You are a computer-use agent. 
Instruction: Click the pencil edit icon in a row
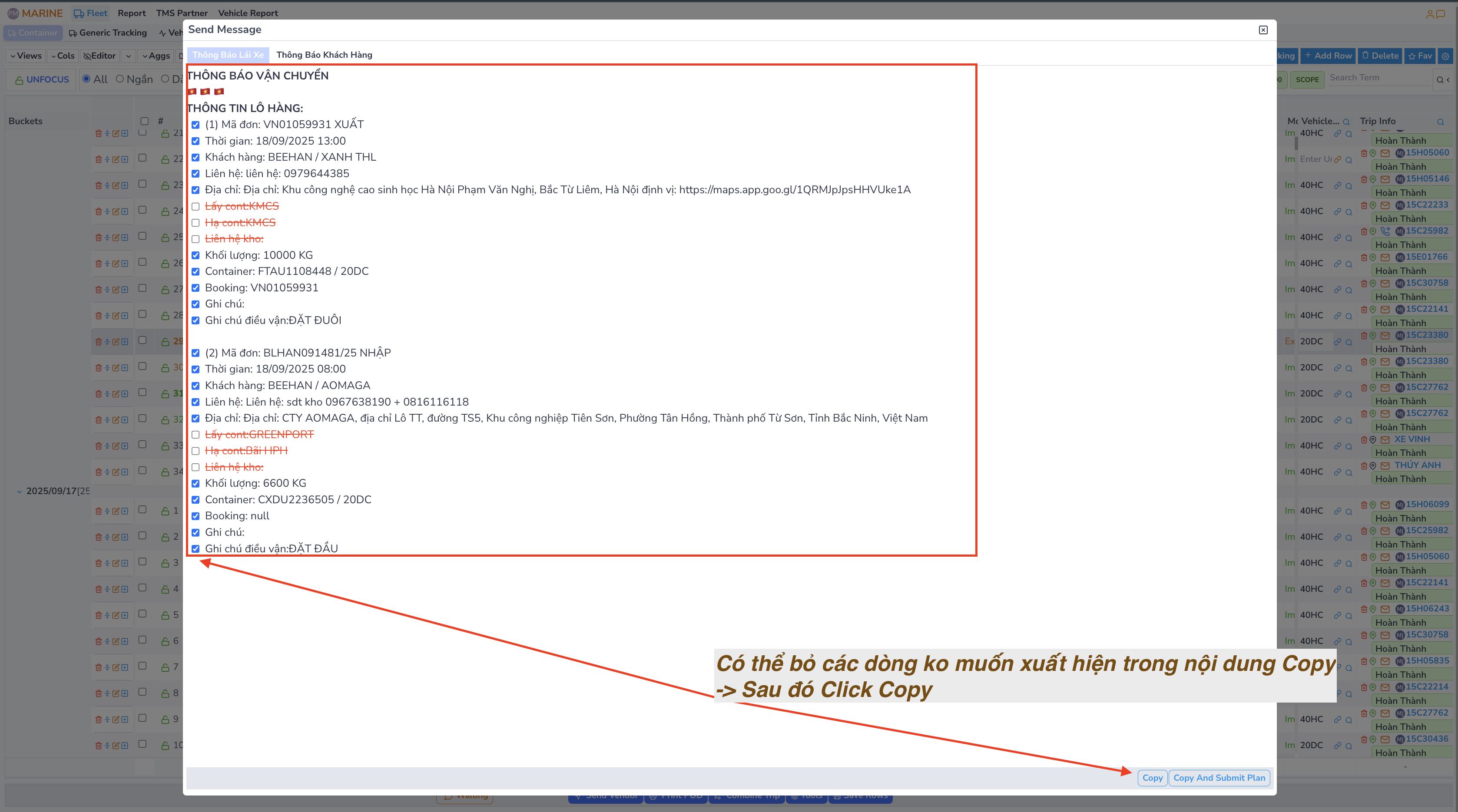pyautogui.click(x=116, y=133)
